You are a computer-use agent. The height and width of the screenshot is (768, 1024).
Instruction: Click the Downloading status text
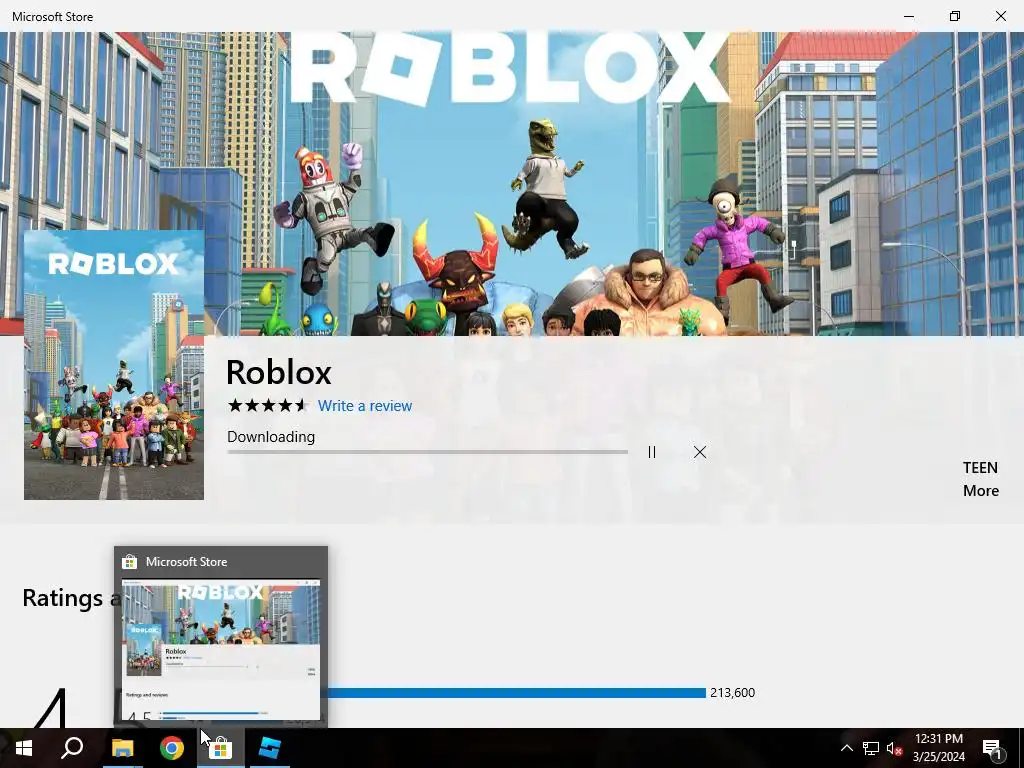pos(271,437)
